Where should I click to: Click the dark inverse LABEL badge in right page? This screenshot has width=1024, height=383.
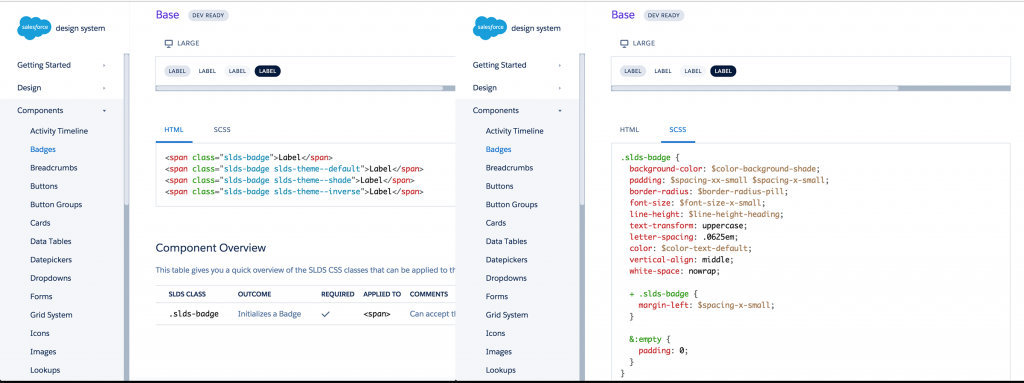tap(723, 71)
